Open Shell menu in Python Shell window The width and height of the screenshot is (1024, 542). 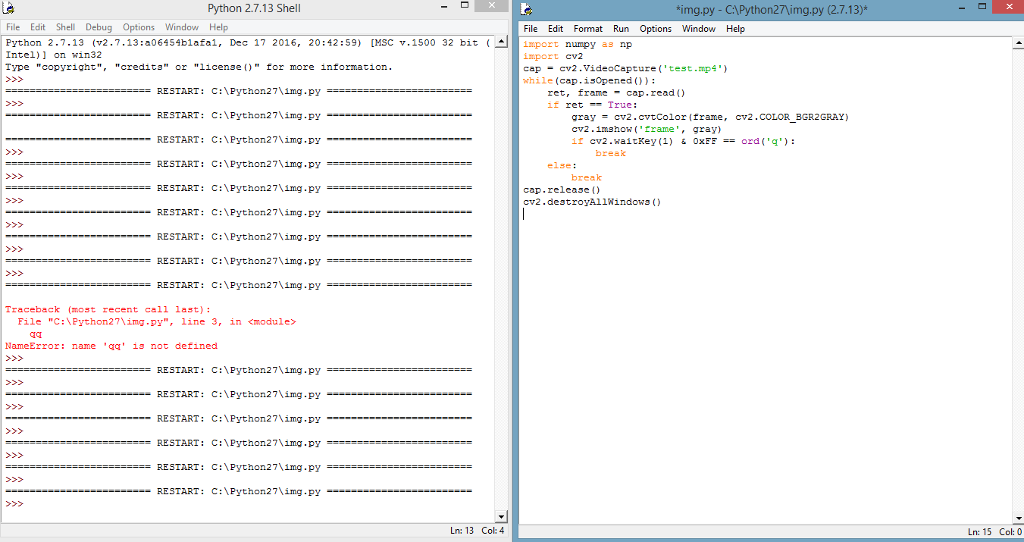(65, 27)
